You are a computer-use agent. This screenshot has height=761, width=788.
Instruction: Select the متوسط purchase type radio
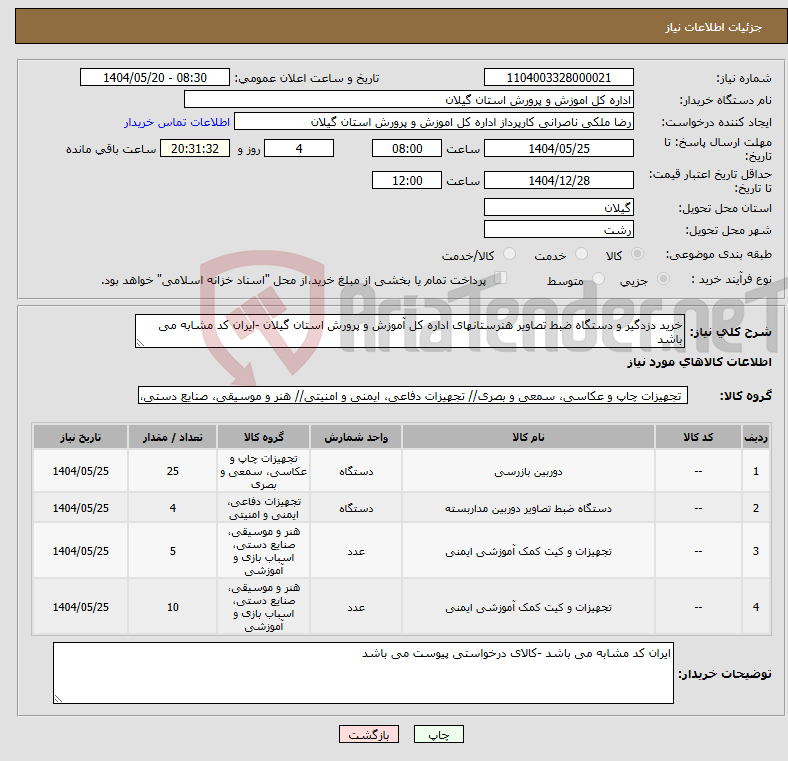(598, 279)
